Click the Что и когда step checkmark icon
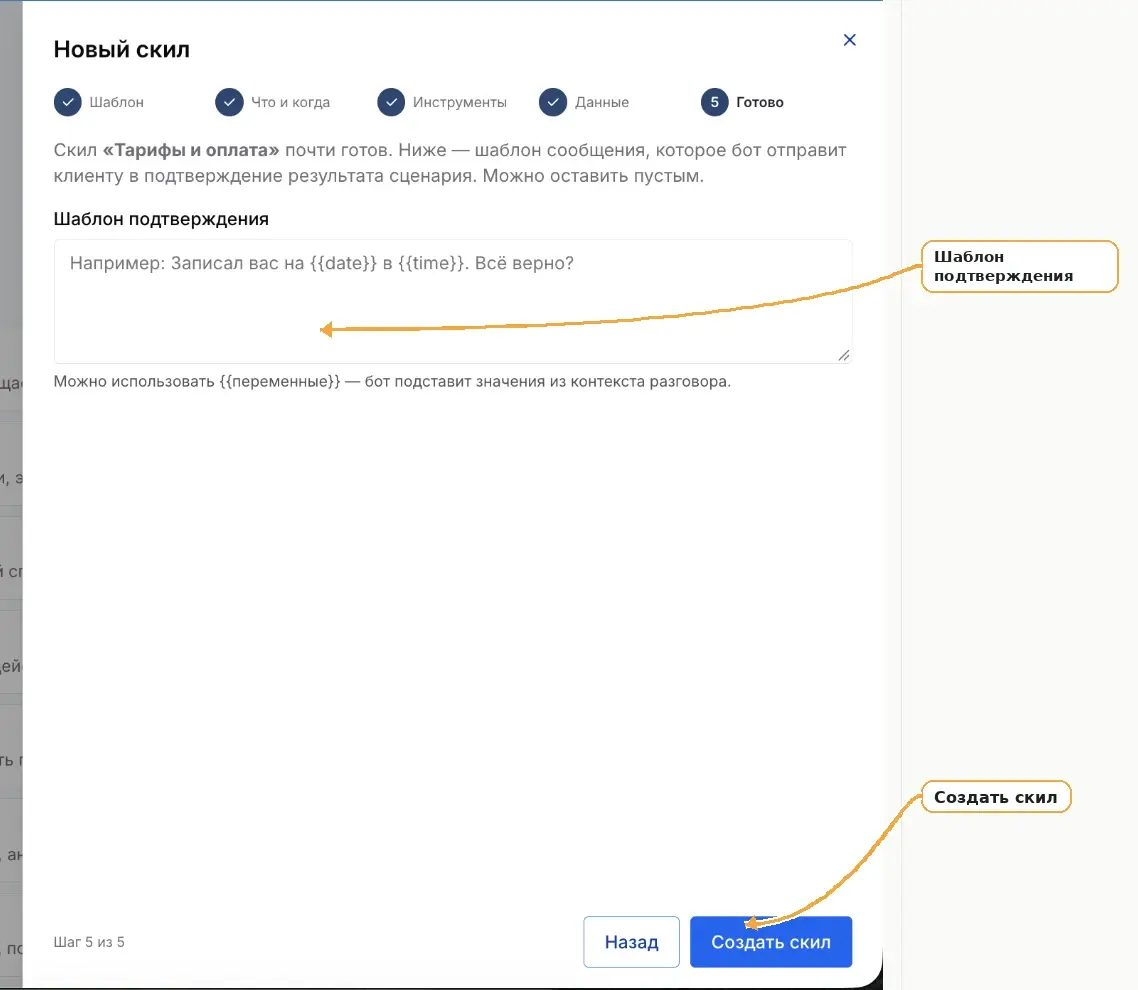Screen dimensions: 1138x990 point(229,102)
